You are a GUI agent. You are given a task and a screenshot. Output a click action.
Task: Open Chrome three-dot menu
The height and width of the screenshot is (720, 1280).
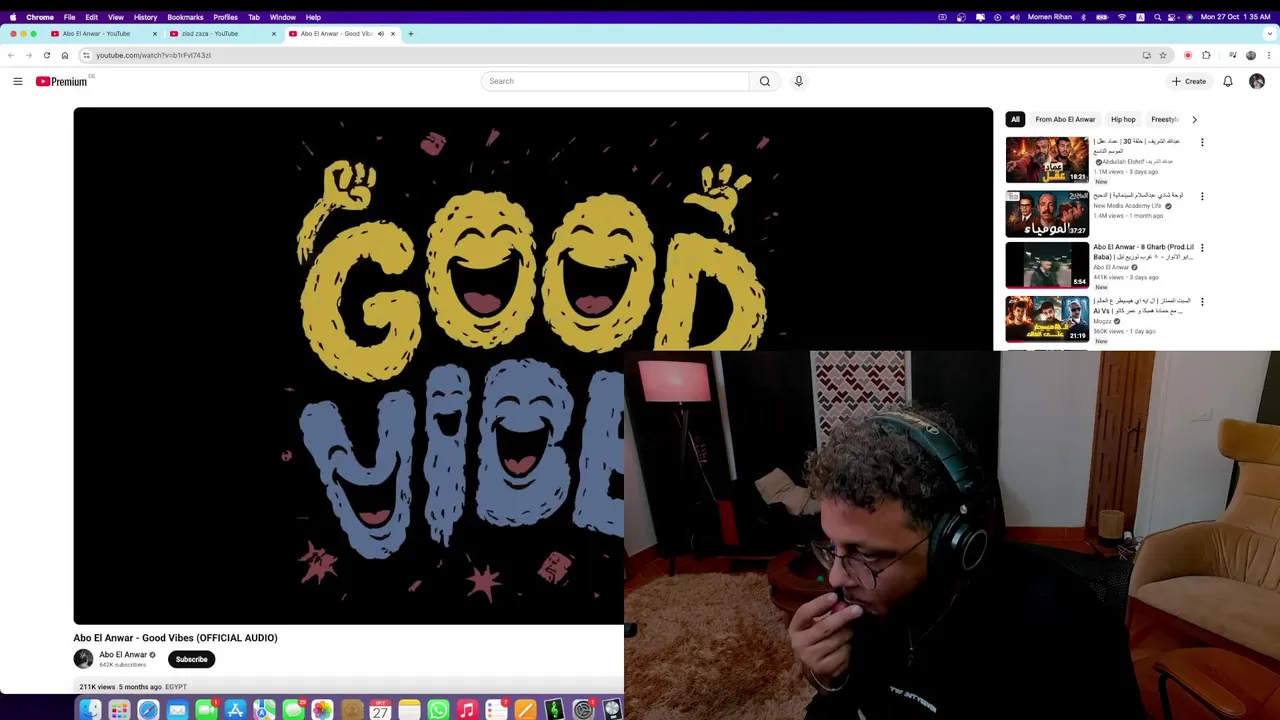(x=1270, y=55)
